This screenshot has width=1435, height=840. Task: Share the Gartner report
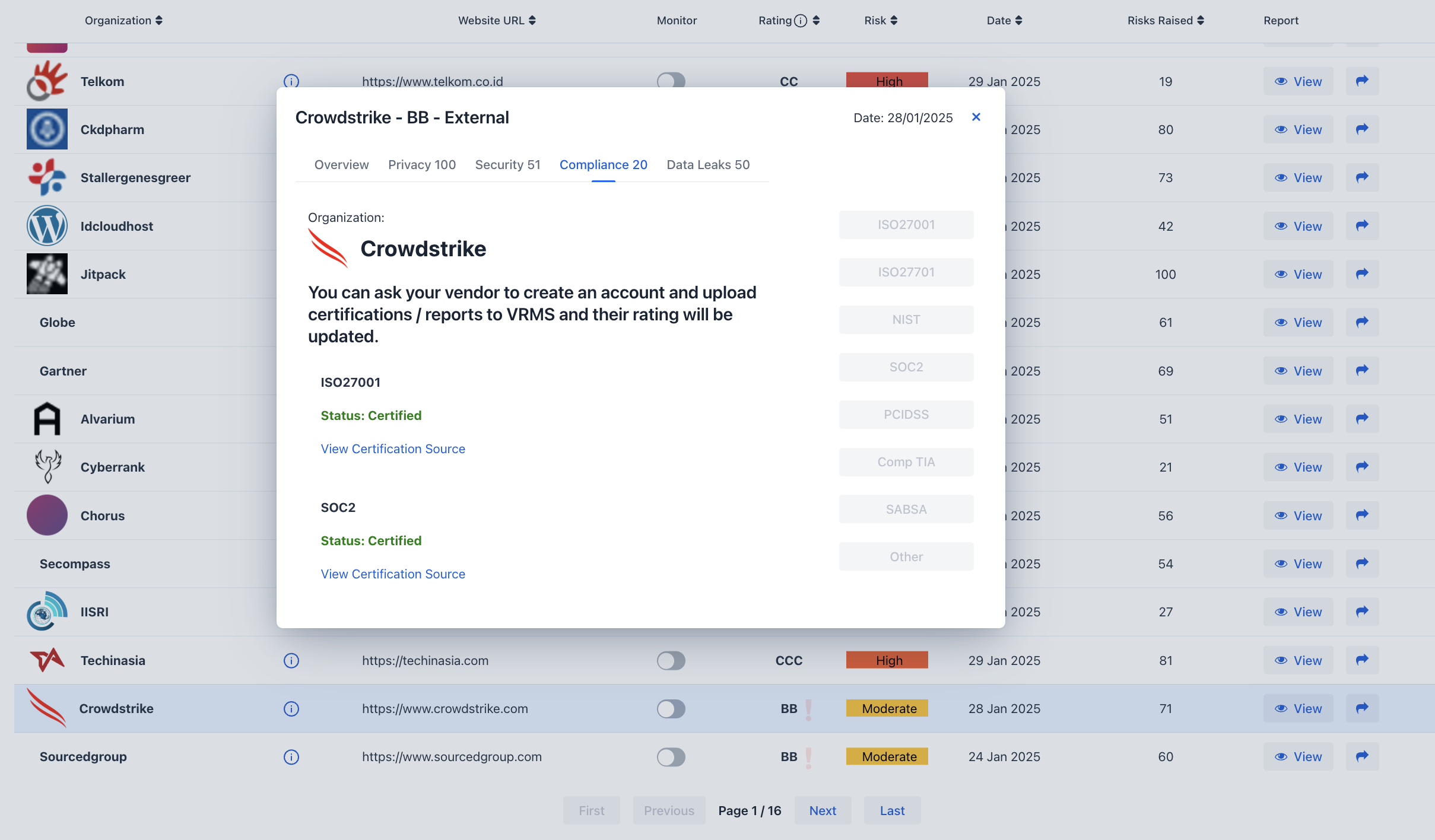point(1362,370)
